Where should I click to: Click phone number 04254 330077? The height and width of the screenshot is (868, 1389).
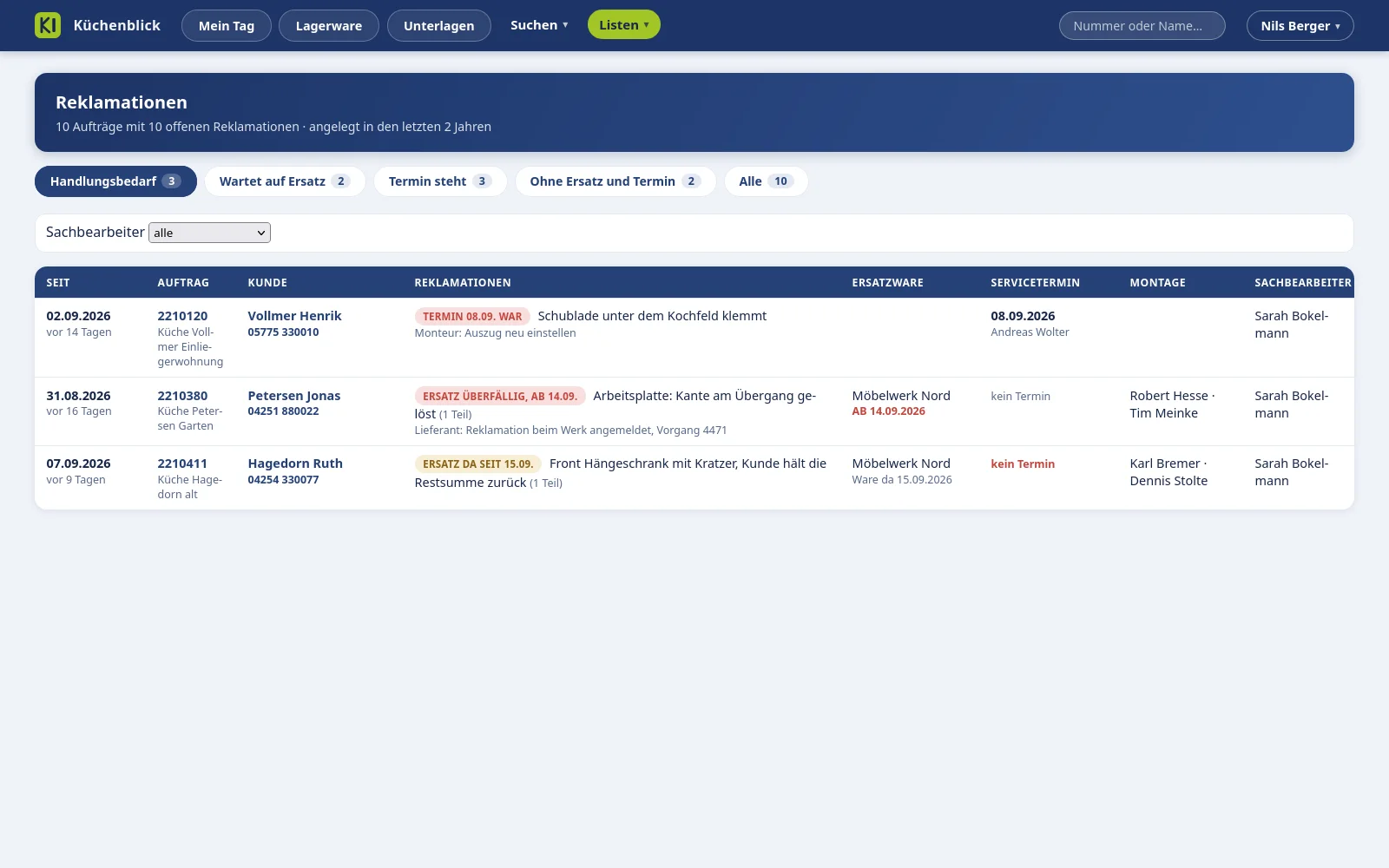(283, 480)
